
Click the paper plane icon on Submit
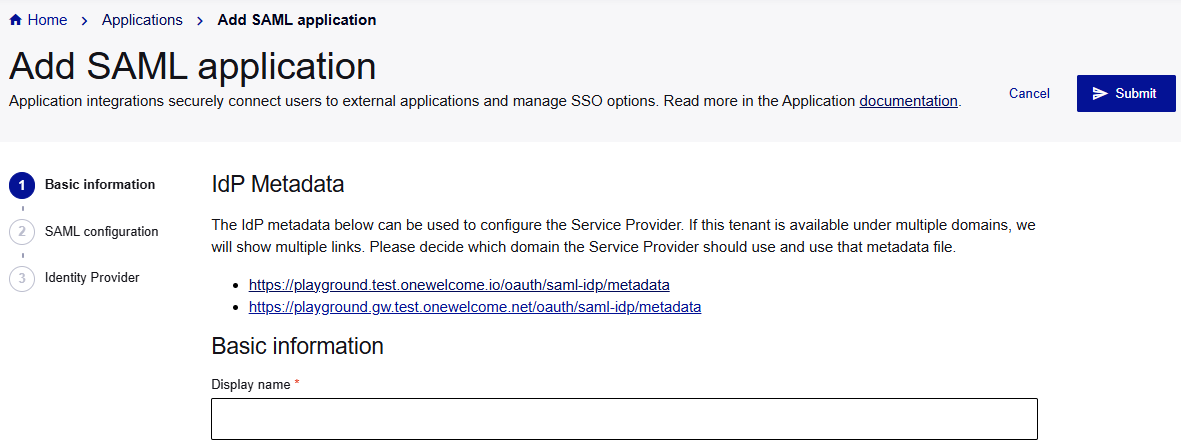tap(1100, 93)
